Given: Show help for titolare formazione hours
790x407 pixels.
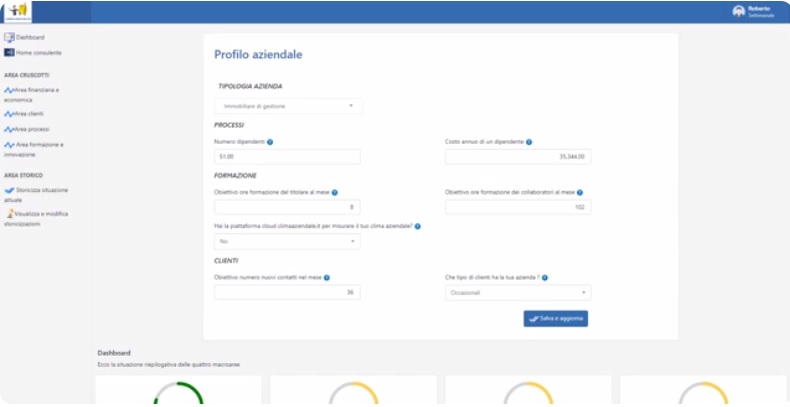Looking at the screenshot, I should (334, 192).
